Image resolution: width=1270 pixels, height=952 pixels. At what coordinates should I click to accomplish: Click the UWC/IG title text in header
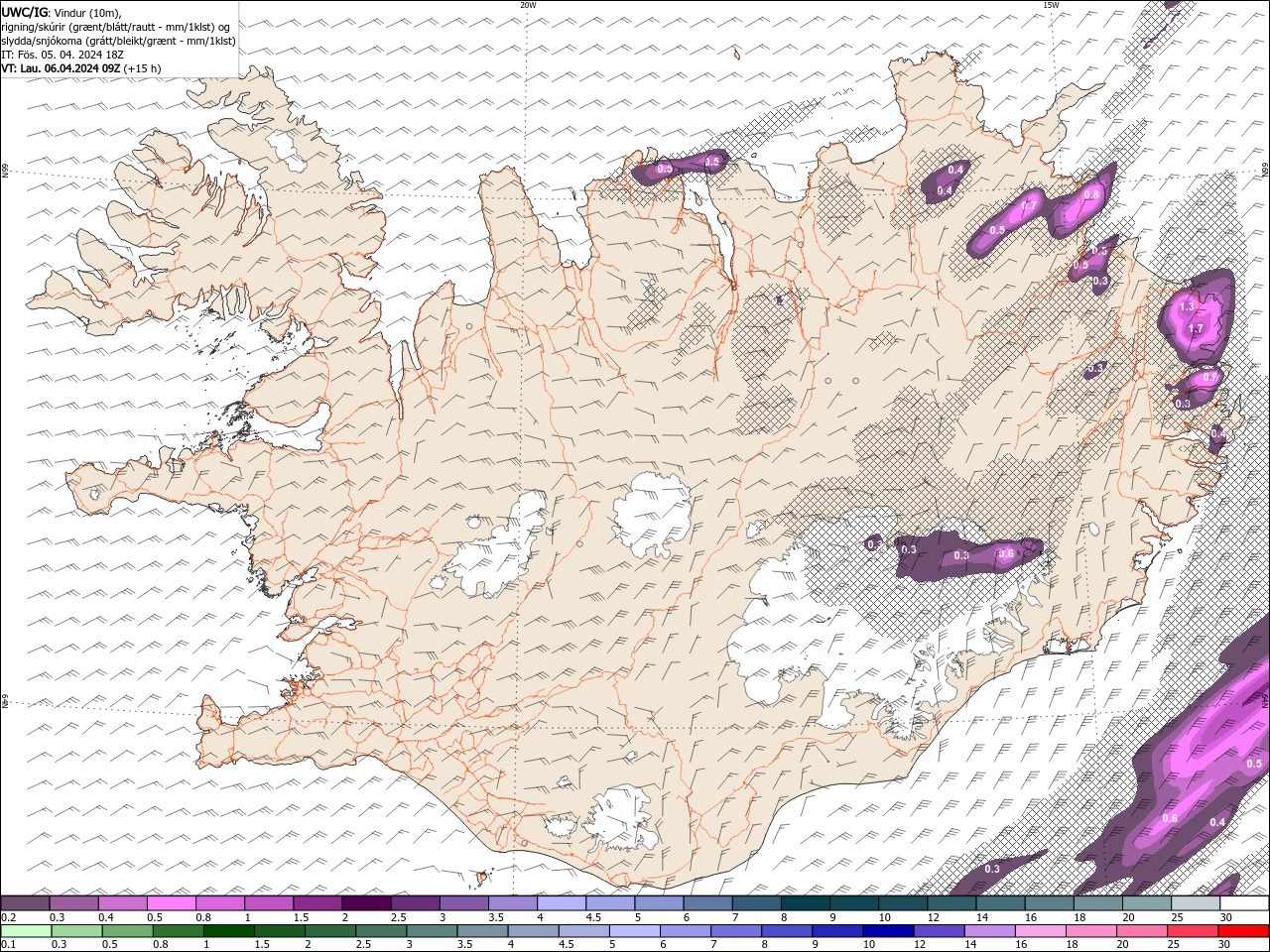point(25,12)
